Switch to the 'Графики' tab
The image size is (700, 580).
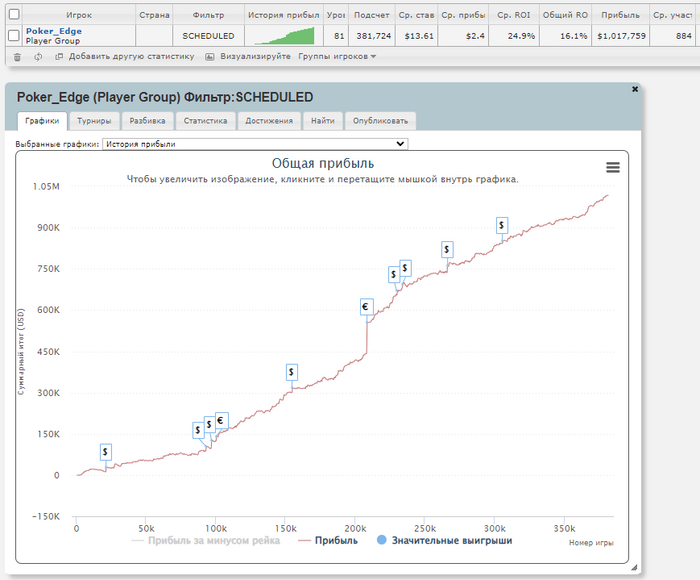pyautogui.click(x=42, y=121)
